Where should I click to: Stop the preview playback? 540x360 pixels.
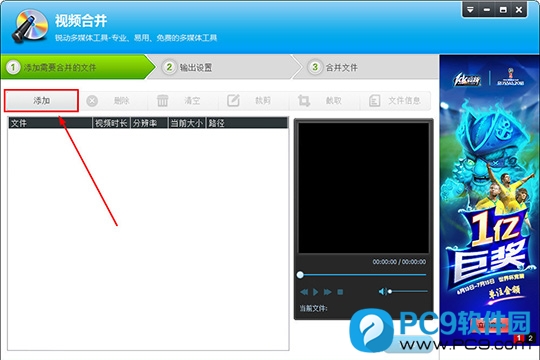click(340, 292)
